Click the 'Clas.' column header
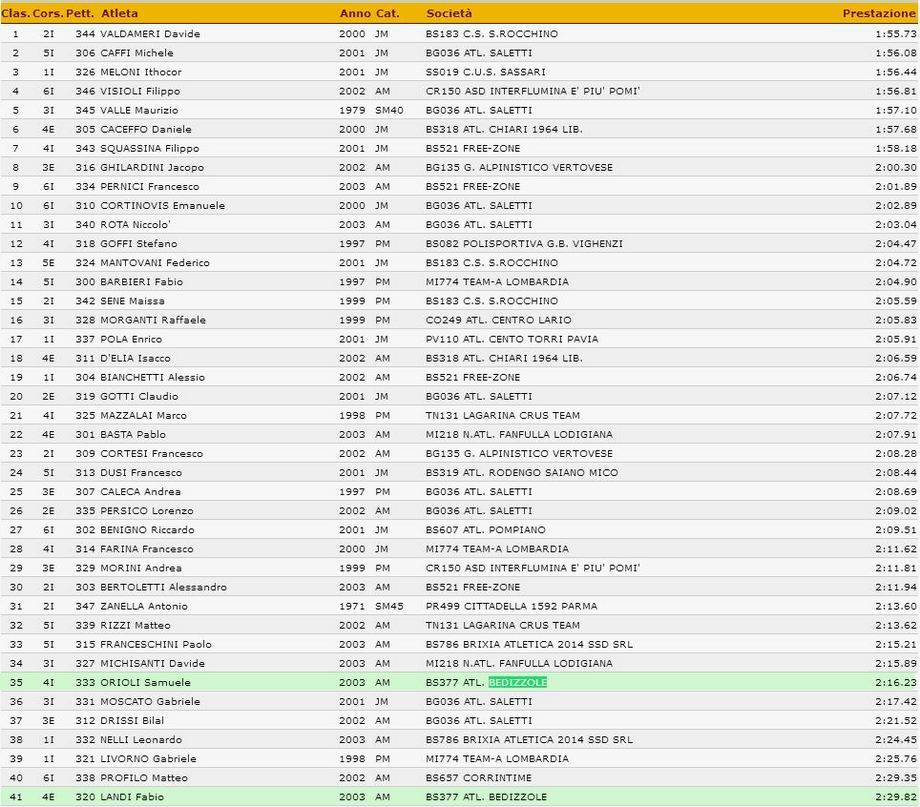This screenshot has width=920, height=807. tap(15, 13)
